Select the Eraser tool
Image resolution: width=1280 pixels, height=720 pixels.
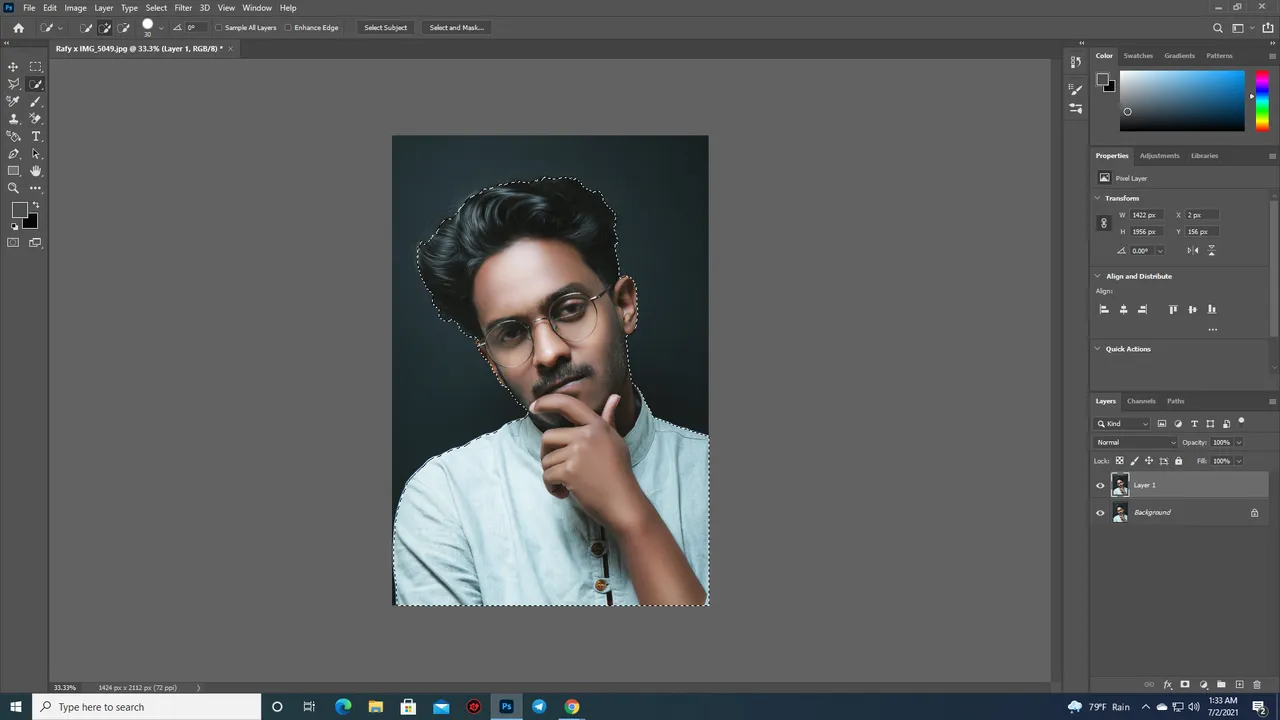click(x=36, y=119)
